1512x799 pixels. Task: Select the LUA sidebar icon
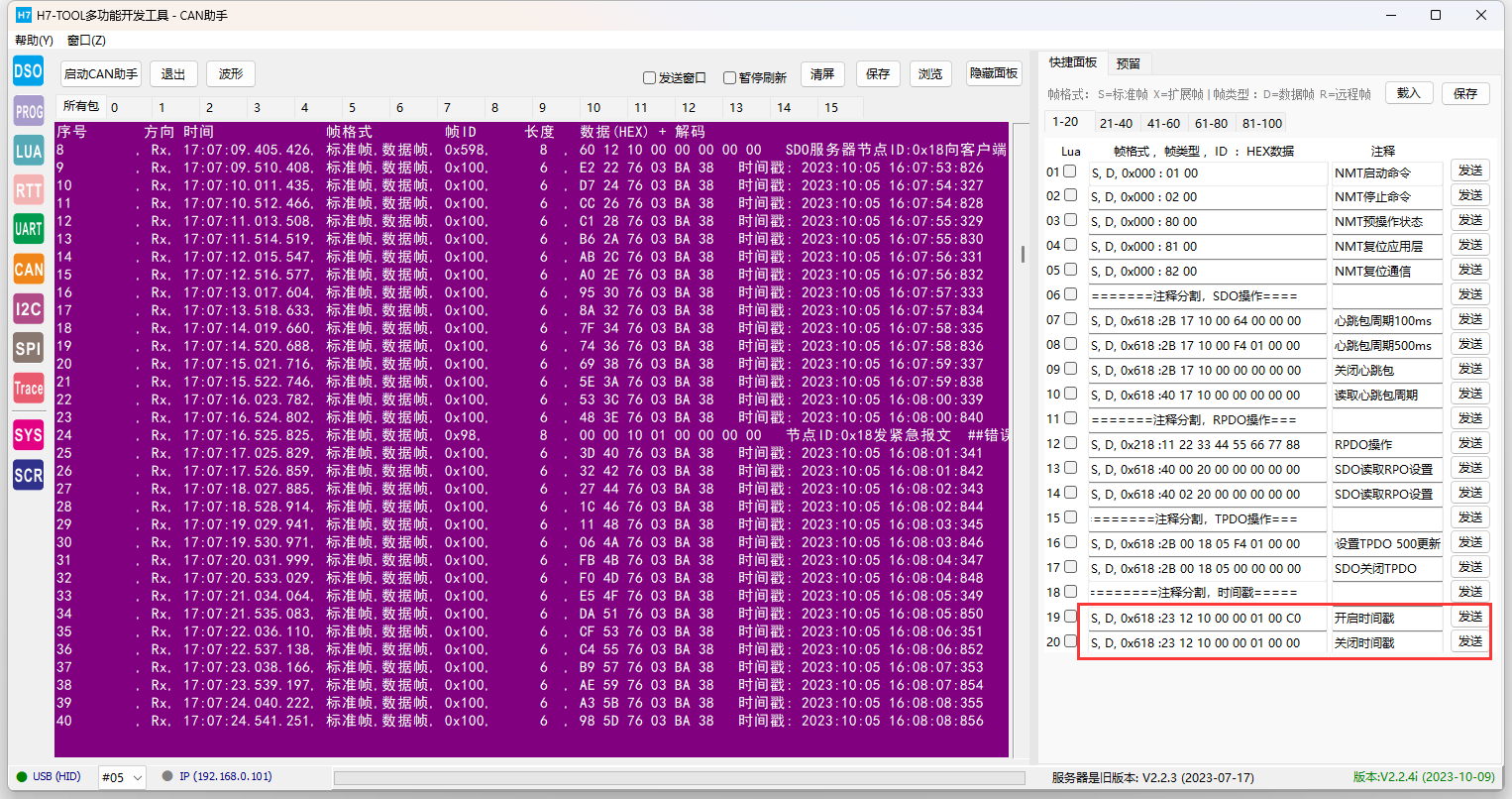pyautogui.click(x=28, y=151)
